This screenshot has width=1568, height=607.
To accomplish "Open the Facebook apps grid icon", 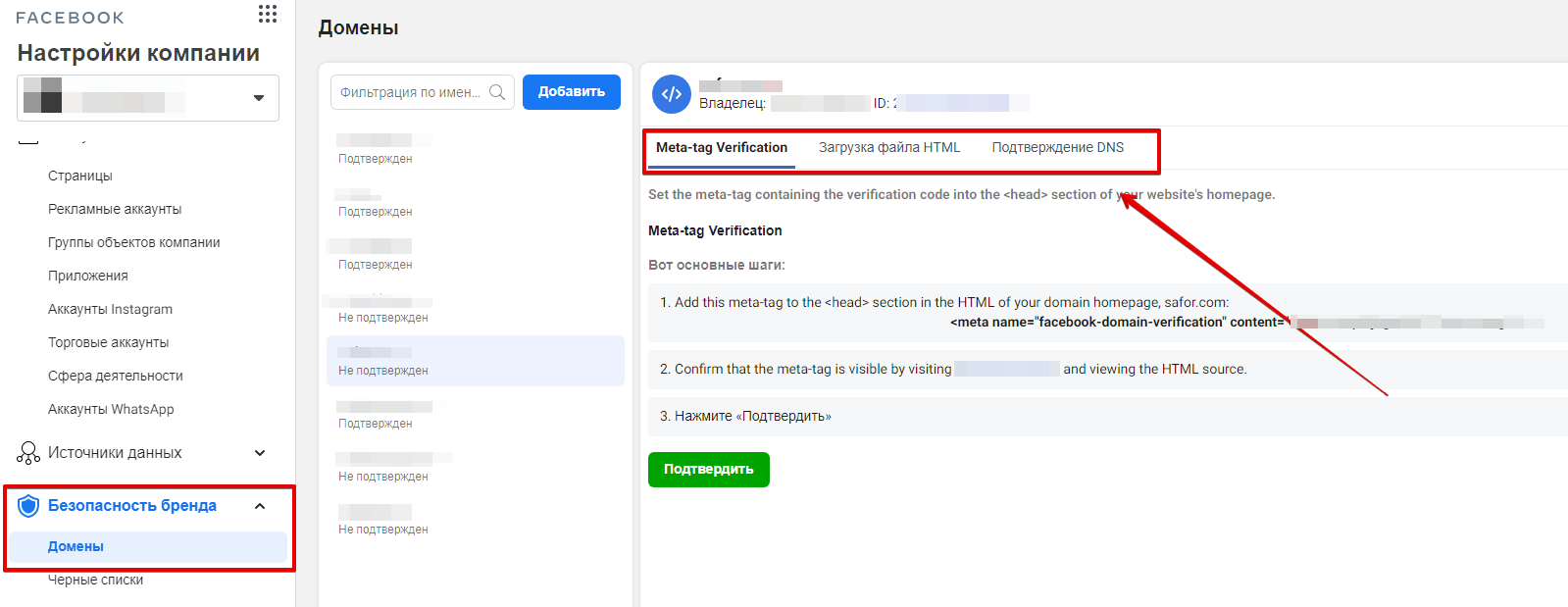I will point(268,14).
